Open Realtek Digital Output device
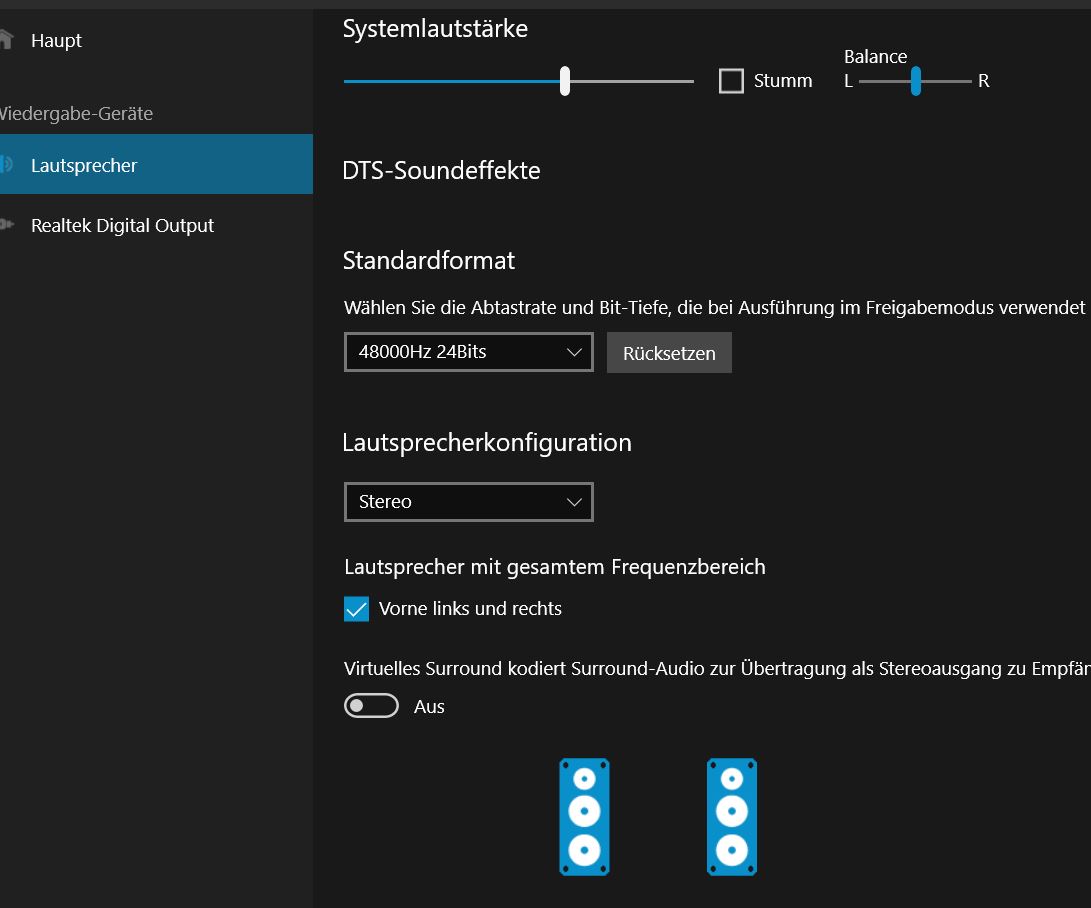This screenshot has width=1091, height=908. coord(122,226)
